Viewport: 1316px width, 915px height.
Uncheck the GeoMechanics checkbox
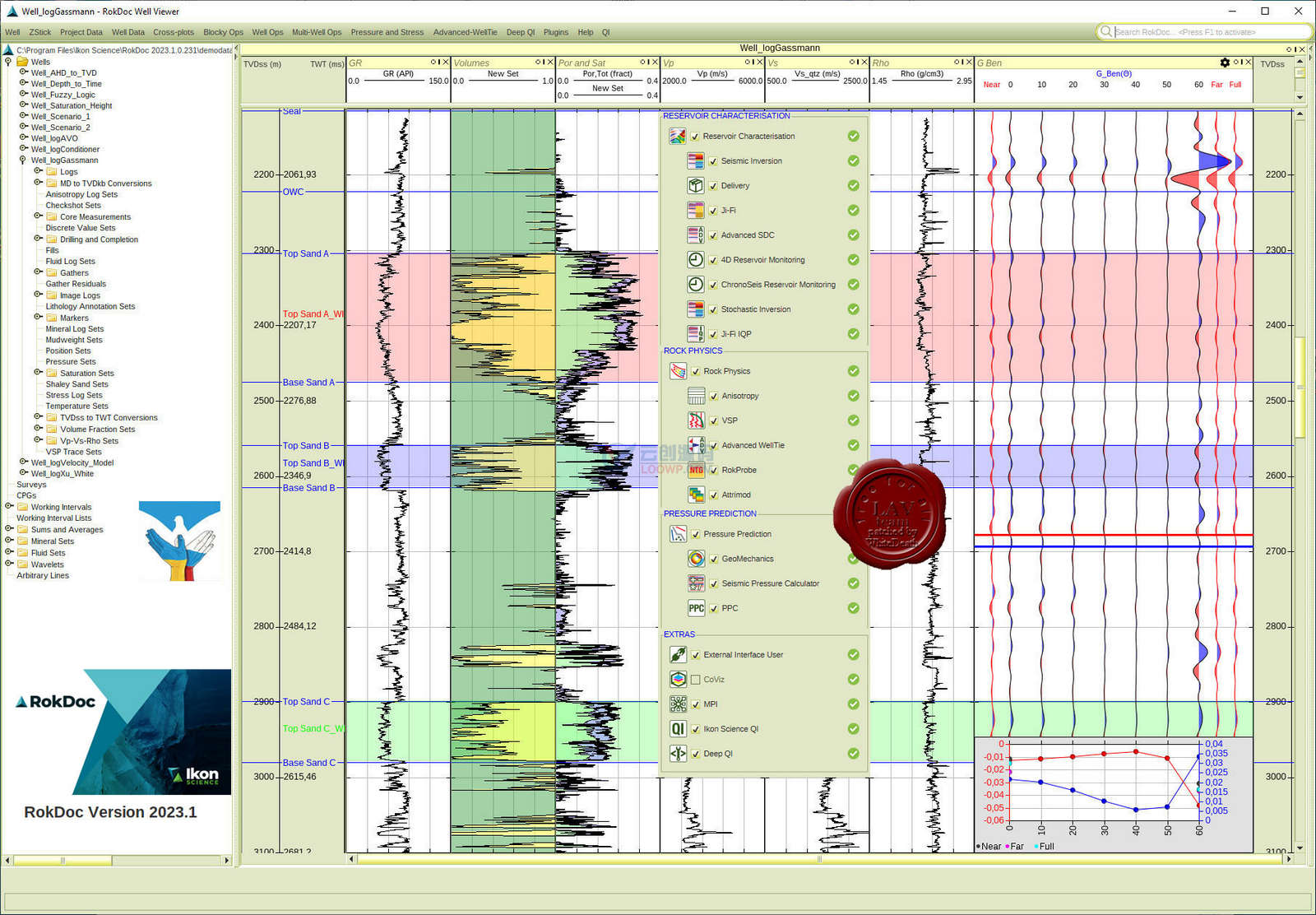[x=714, y=559]
